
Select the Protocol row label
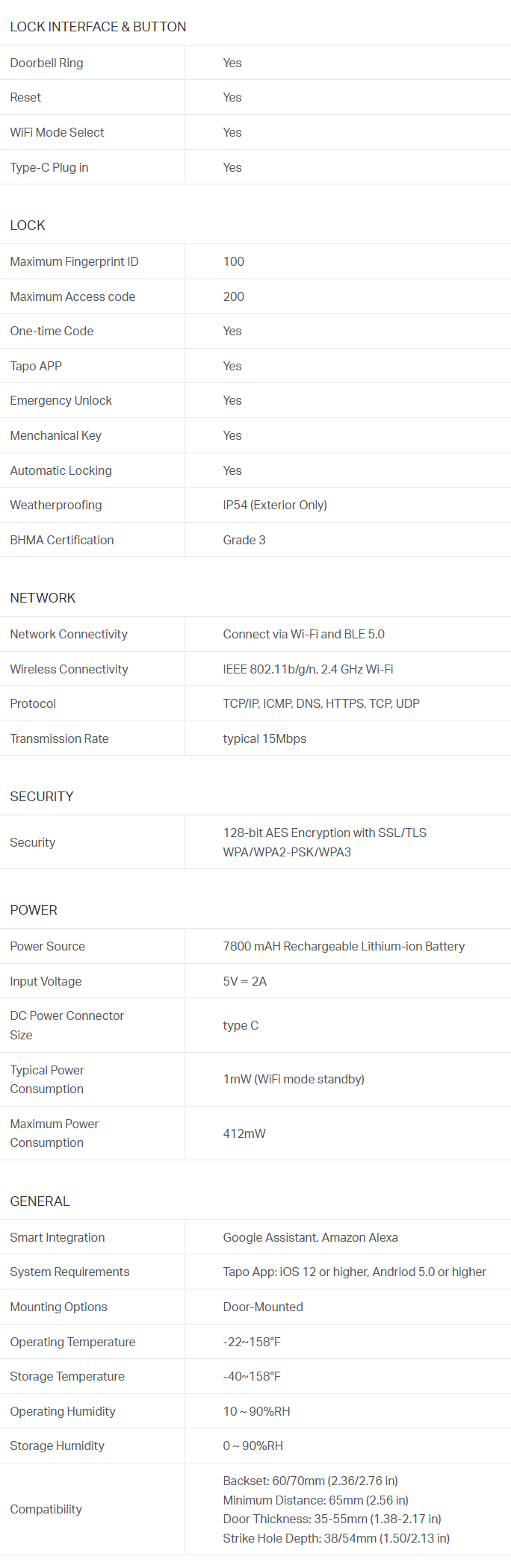33,704
